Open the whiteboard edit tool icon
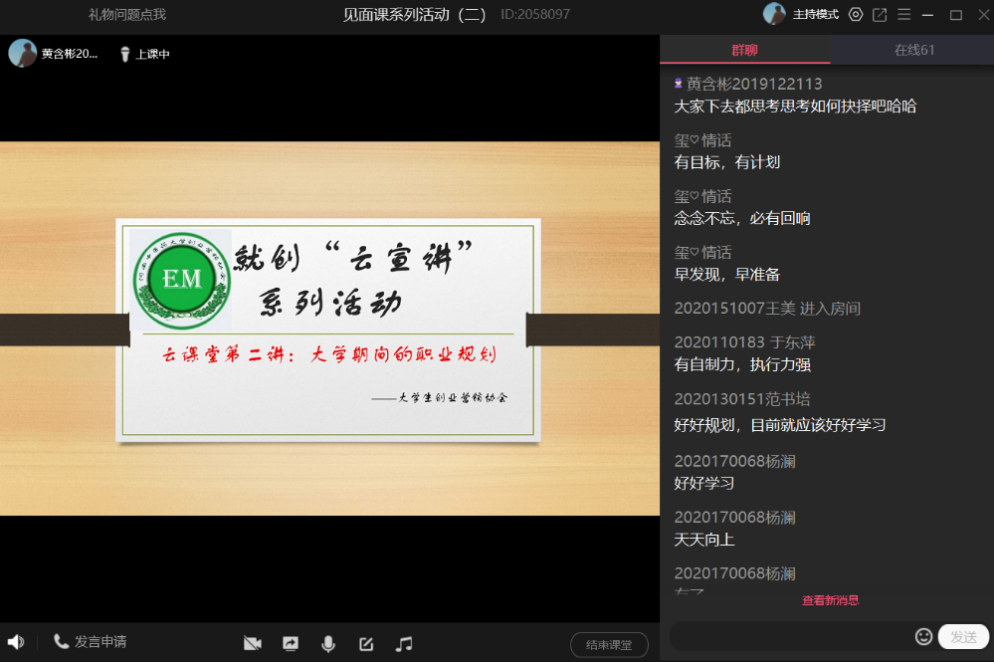Screen dimensions: 994x662 coord(366,644)
